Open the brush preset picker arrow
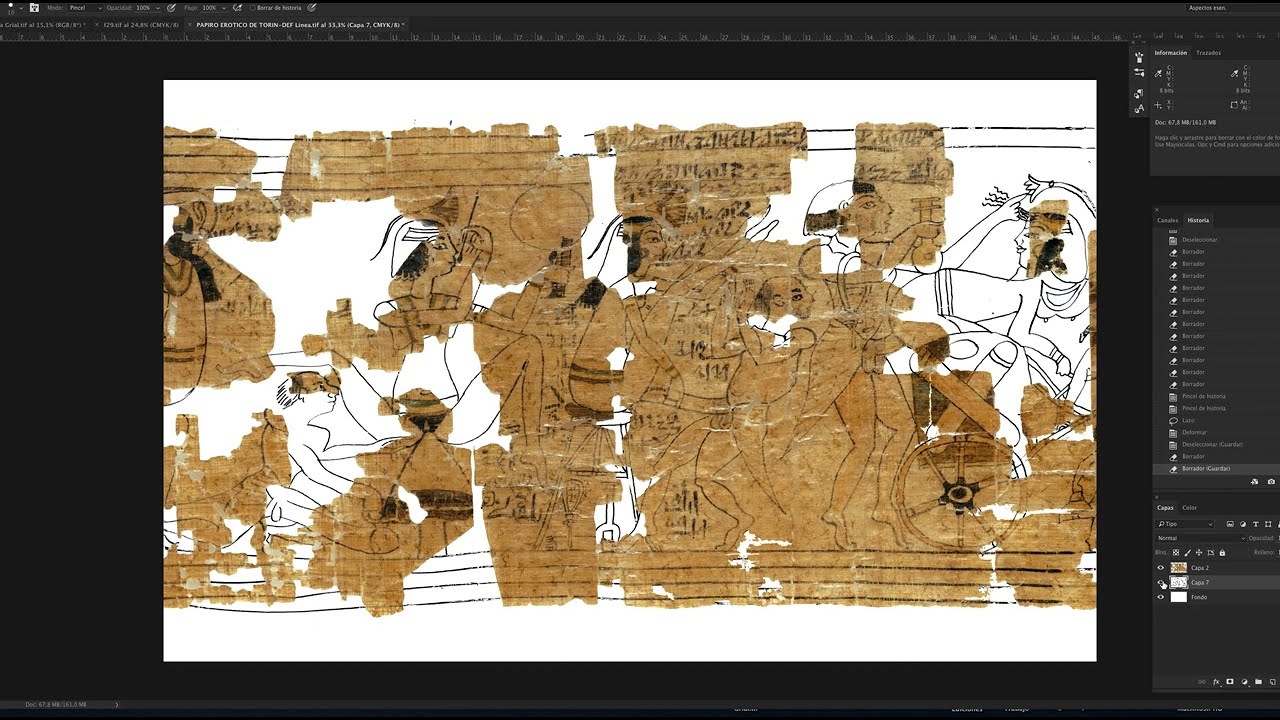Image resolution: width=1280 pixels, height=720 pixels. tap(21, 8)
